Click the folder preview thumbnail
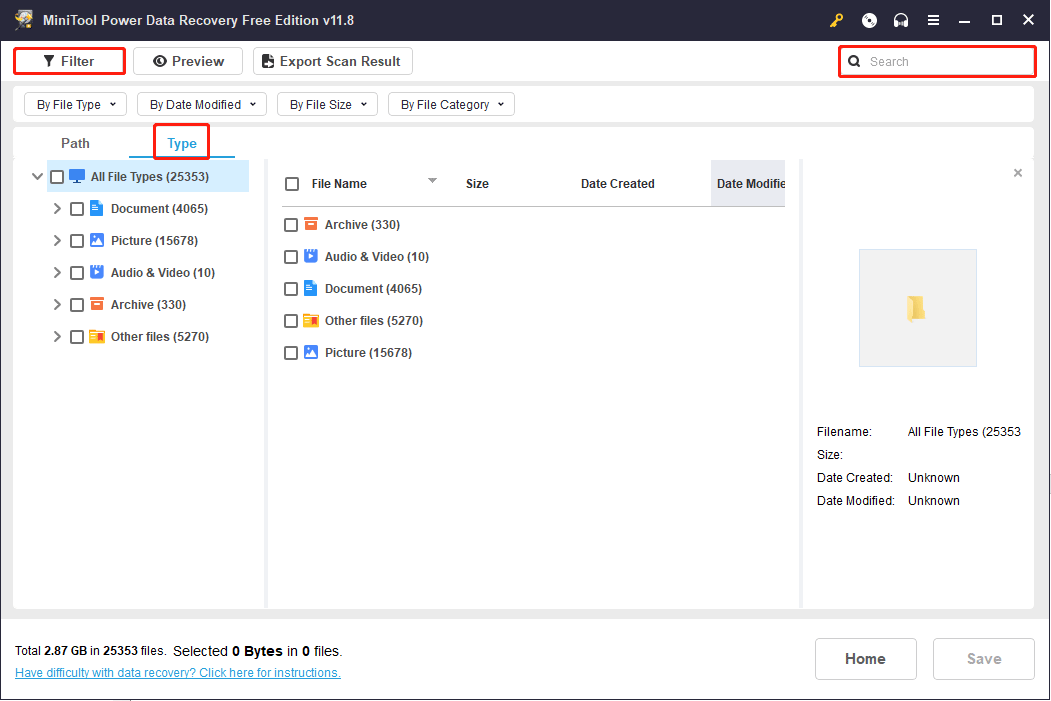 tap(918, 308)
